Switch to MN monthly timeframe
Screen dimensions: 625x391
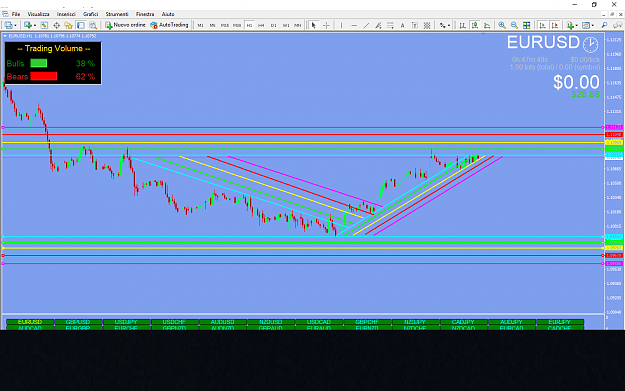[298, 25]
